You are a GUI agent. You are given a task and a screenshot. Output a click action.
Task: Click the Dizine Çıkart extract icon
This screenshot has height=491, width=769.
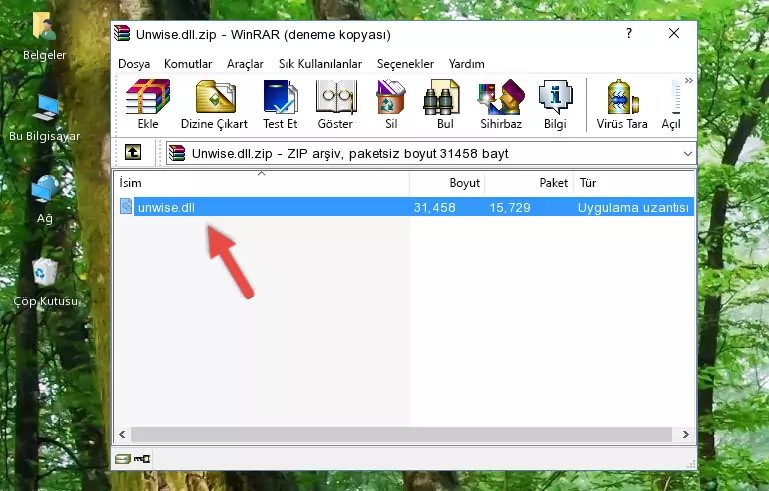pos(214,104)
